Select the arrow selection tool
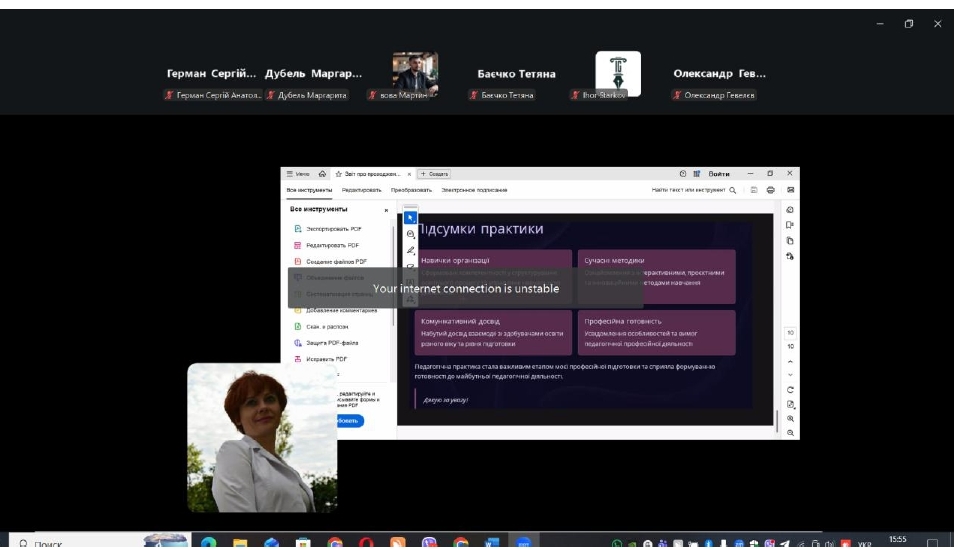958x550 pixels. 411,218
